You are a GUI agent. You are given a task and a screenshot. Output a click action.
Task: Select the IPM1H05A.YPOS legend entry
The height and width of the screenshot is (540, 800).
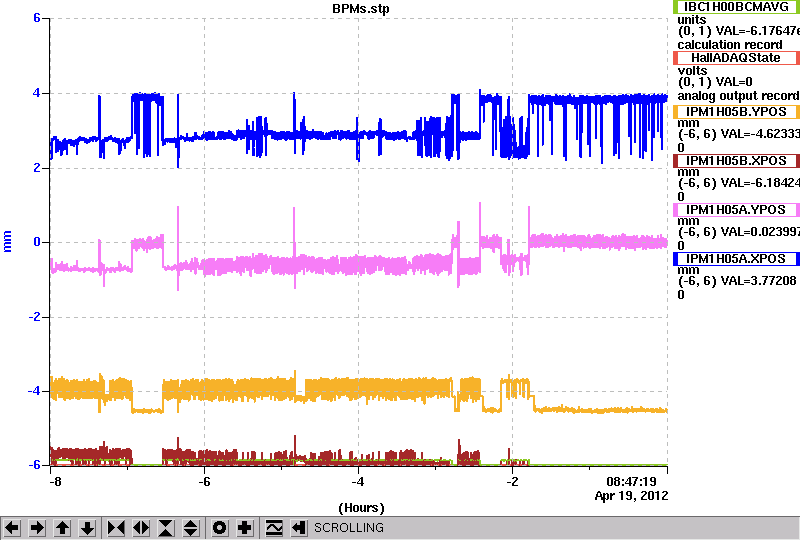735,210
